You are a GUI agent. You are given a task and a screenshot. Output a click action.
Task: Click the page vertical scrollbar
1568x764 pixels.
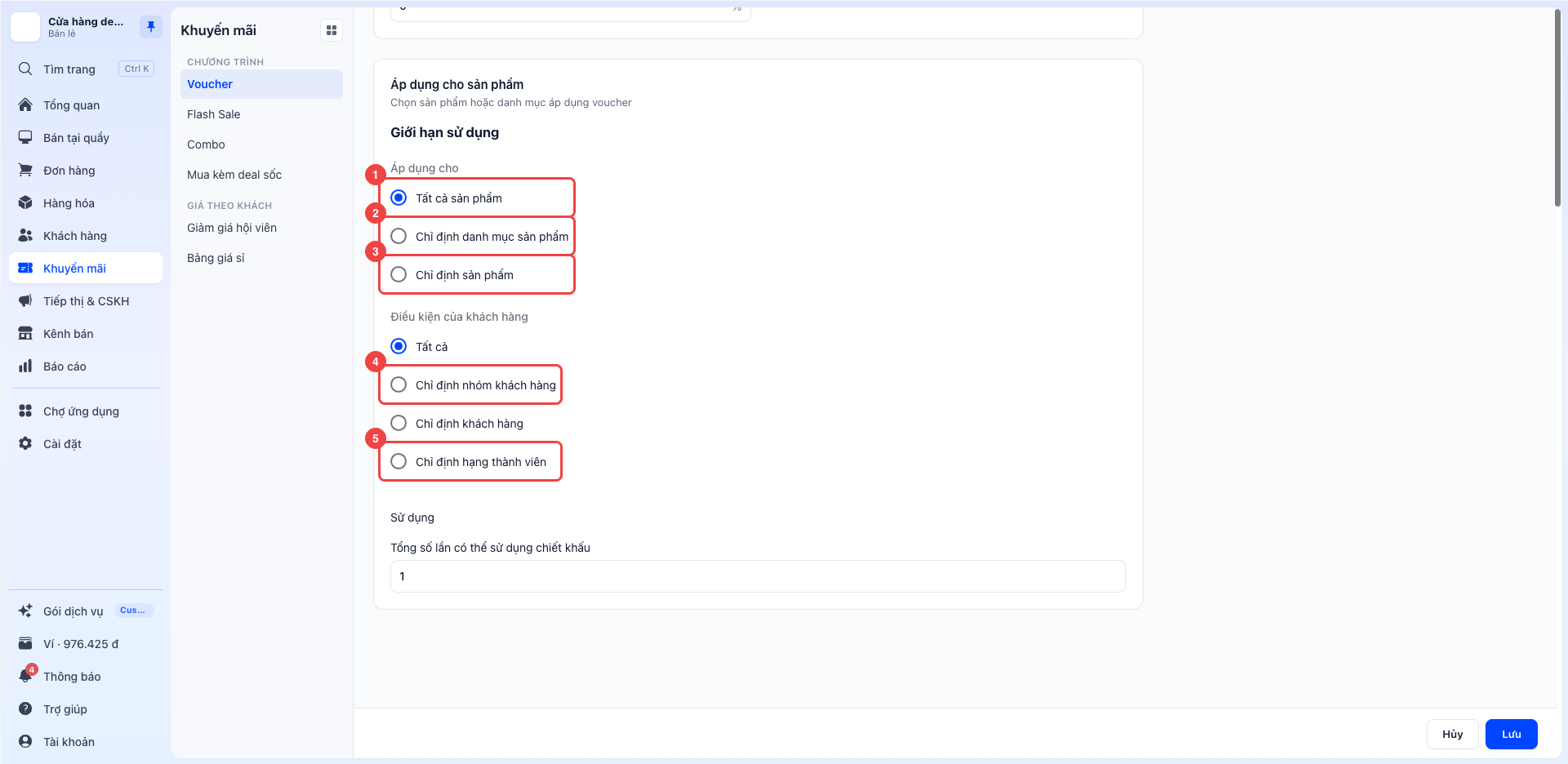1557,108
